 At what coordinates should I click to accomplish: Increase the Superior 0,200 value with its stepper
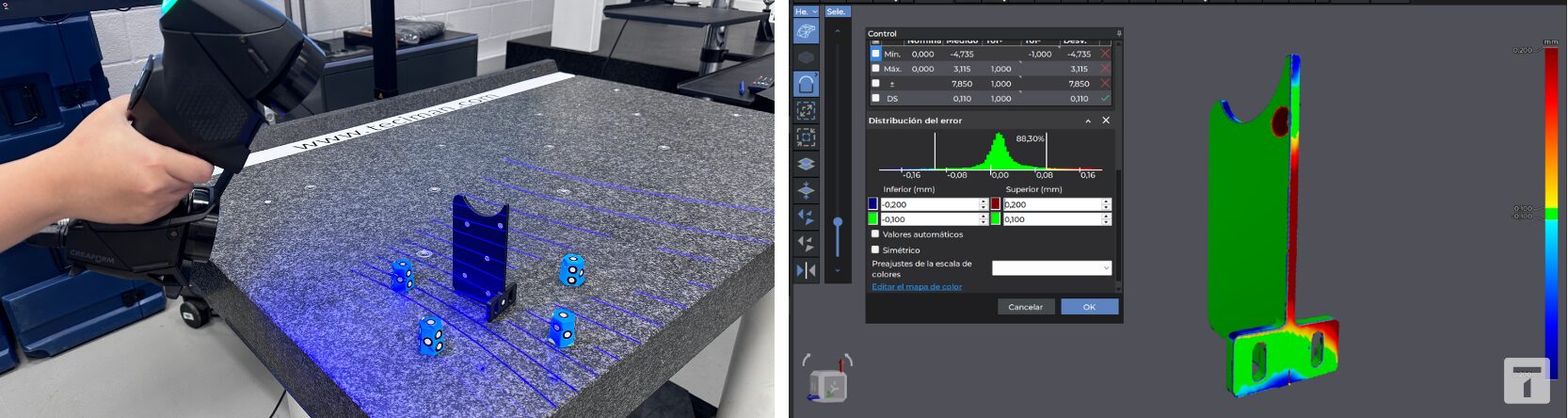pos(1107,201)
